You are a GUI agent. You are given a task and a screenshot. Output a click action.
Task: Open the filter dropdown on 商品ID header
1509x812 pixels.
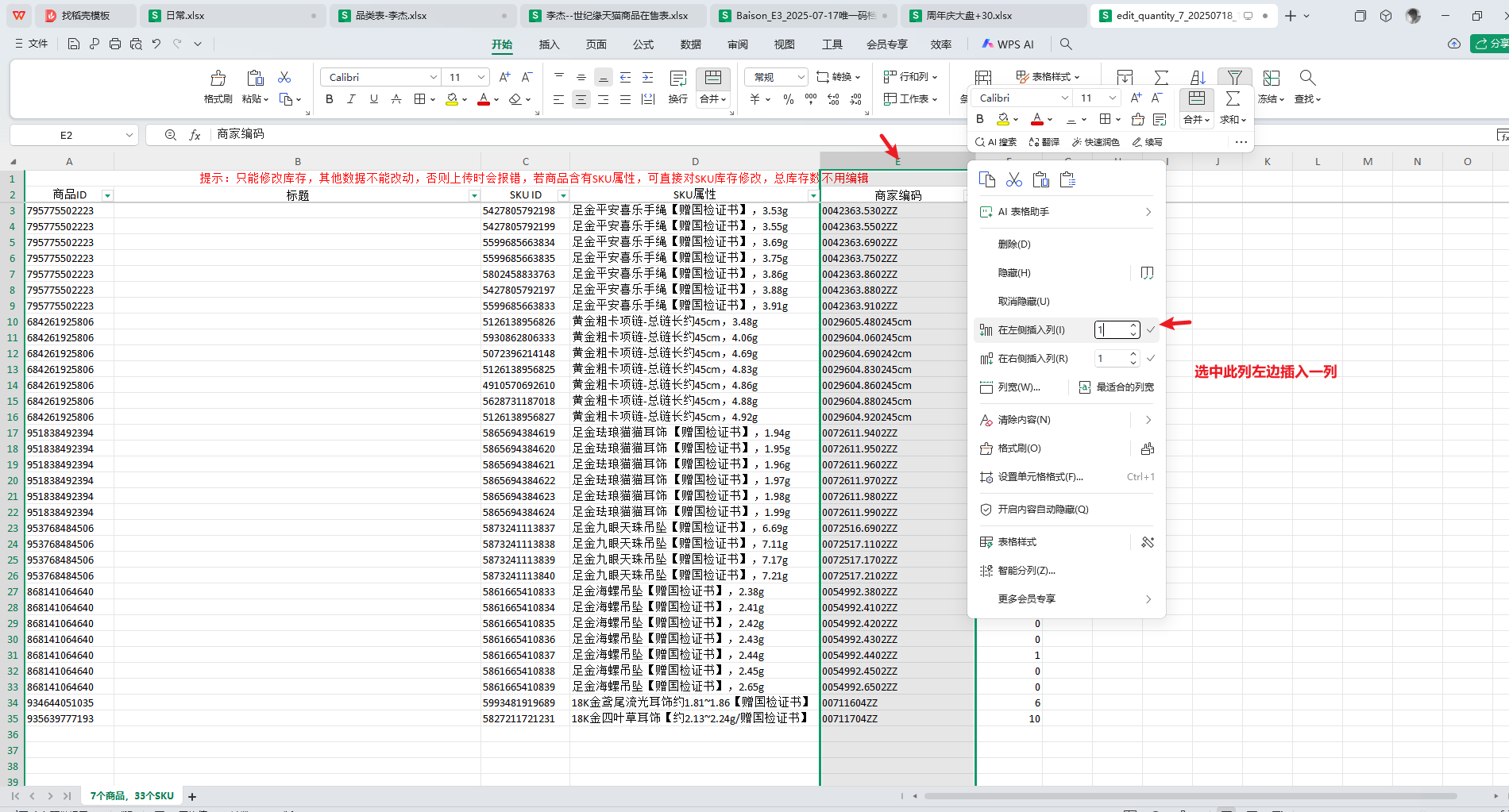(x=107, y=195)
